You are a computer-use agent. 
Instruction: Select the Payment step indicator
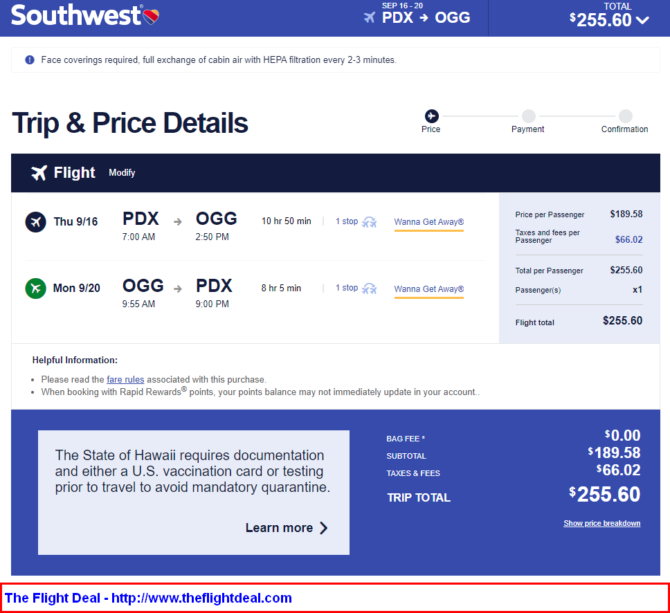click(x=529, y=116)
